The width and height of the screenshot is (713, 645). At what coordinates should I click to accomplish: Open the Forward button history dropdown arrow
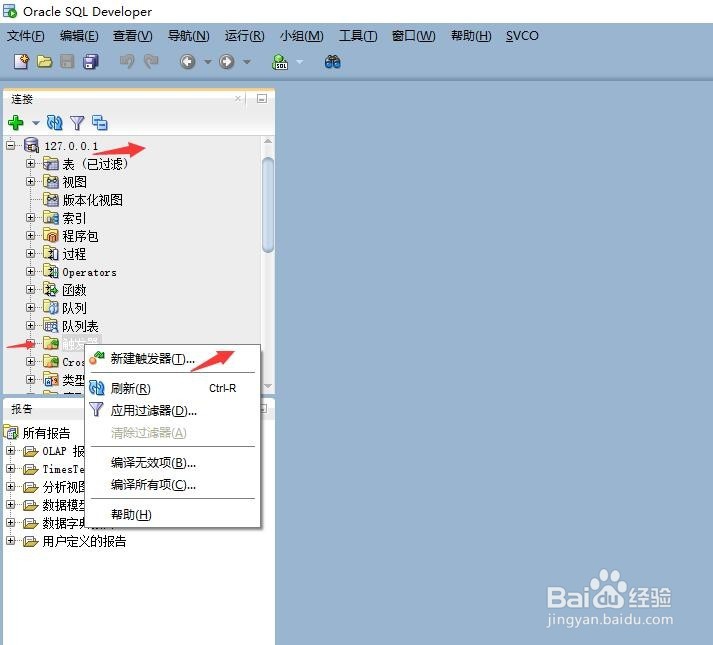(x=246, y=62)
